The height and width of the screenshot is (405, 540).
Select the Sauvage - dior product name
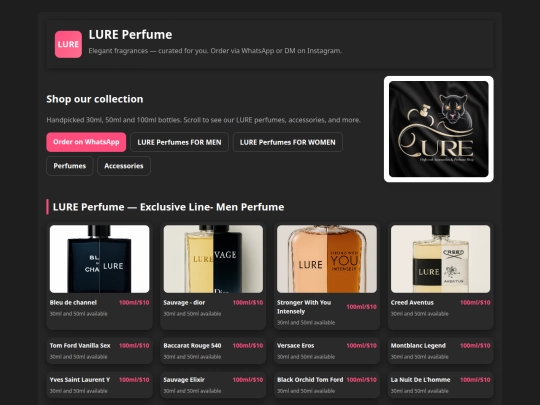point(184,302)
